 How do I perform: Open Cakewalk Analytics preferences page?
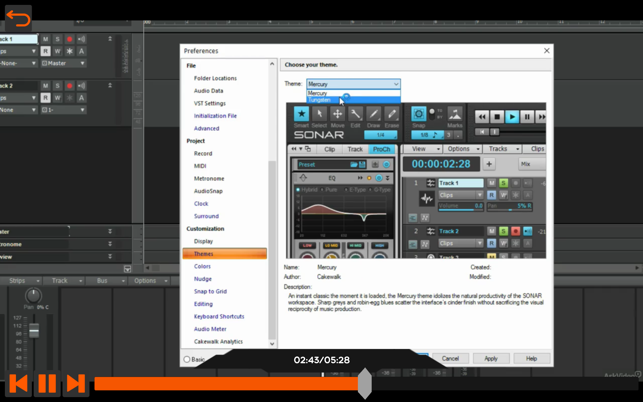(218, 341)
